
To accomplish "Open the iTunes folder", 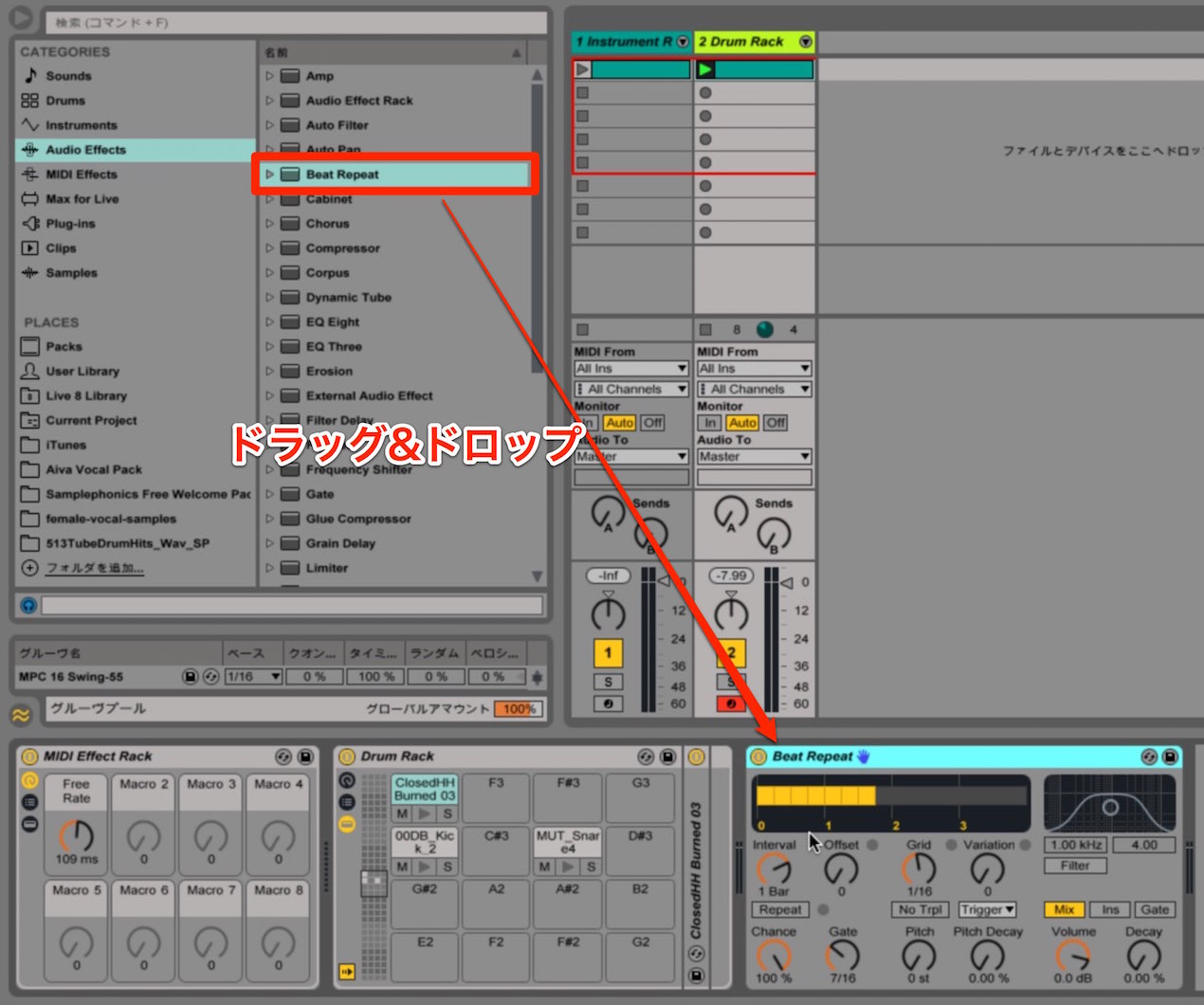I will click(65, 446).
